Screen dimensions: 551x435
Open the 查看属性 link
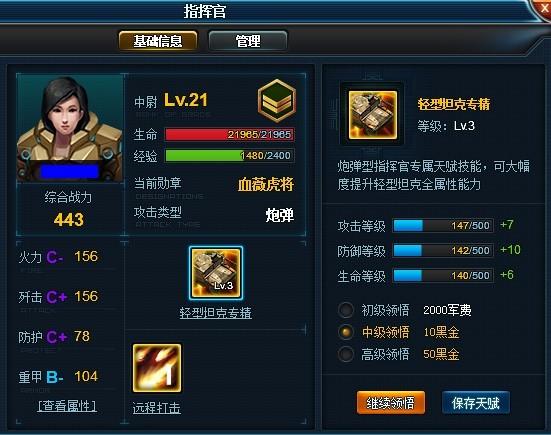point(67,406)
